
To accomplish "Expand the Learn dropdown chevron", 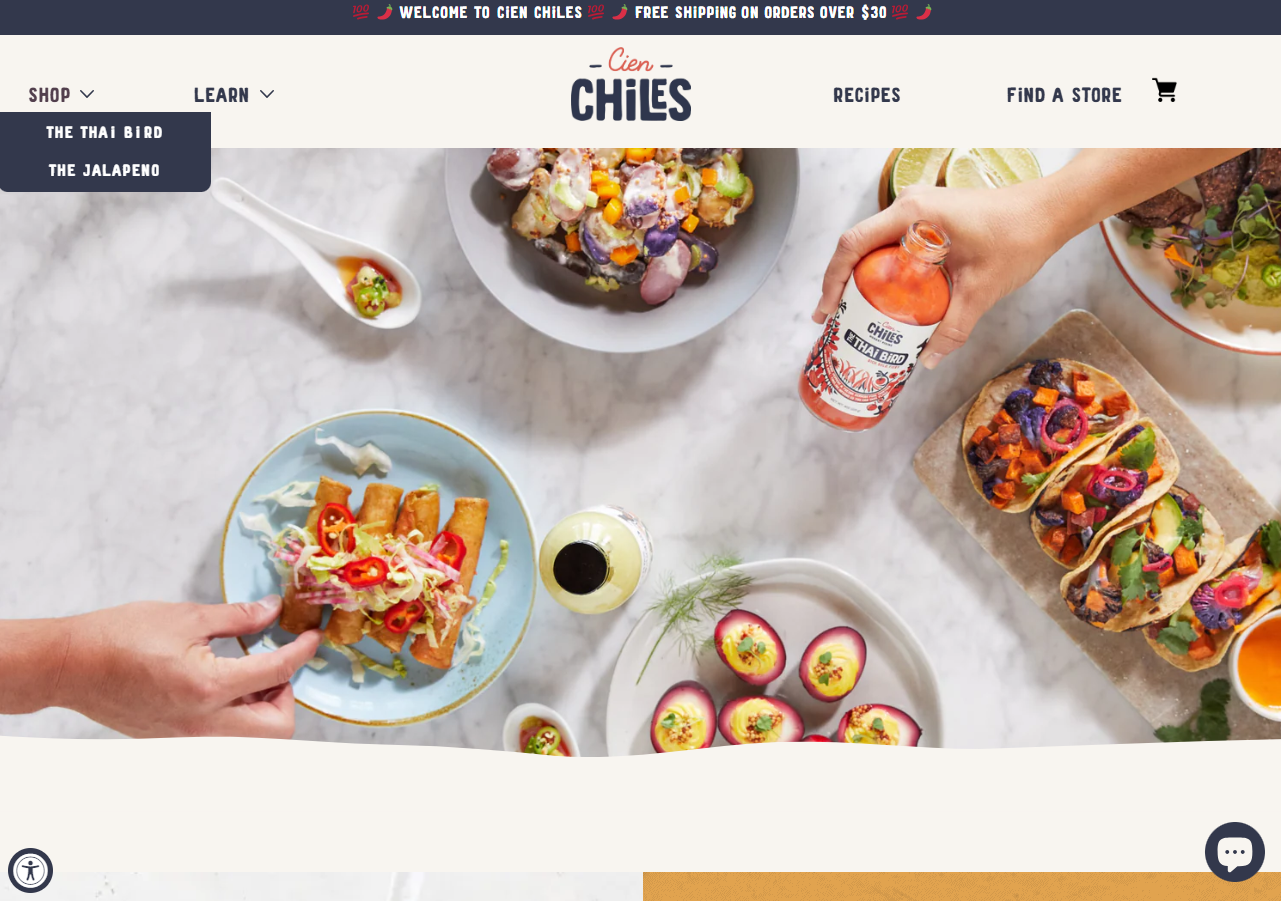I will pos(267,94).
